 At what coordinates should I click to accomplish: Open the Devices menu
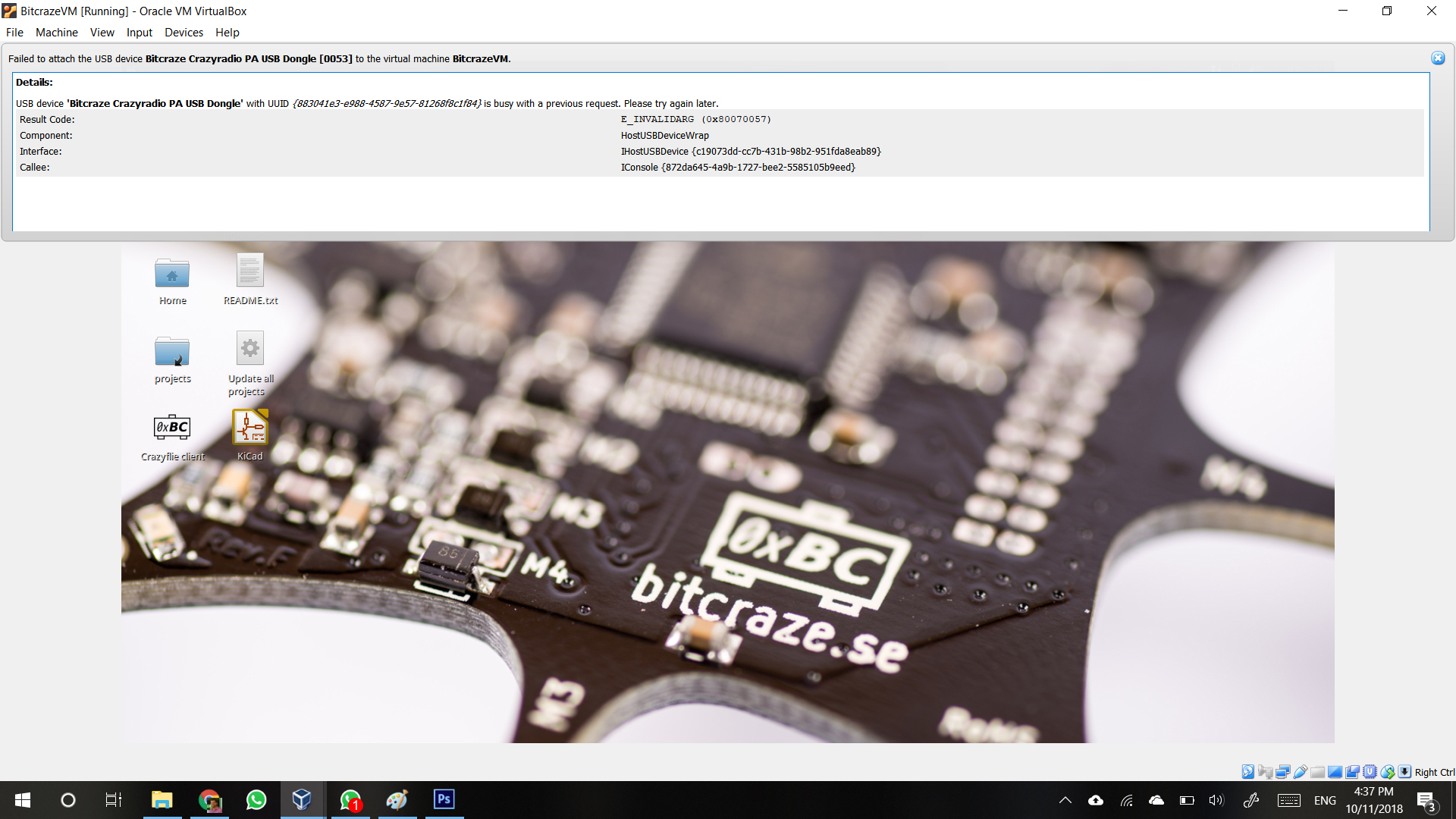click(184, 33)
